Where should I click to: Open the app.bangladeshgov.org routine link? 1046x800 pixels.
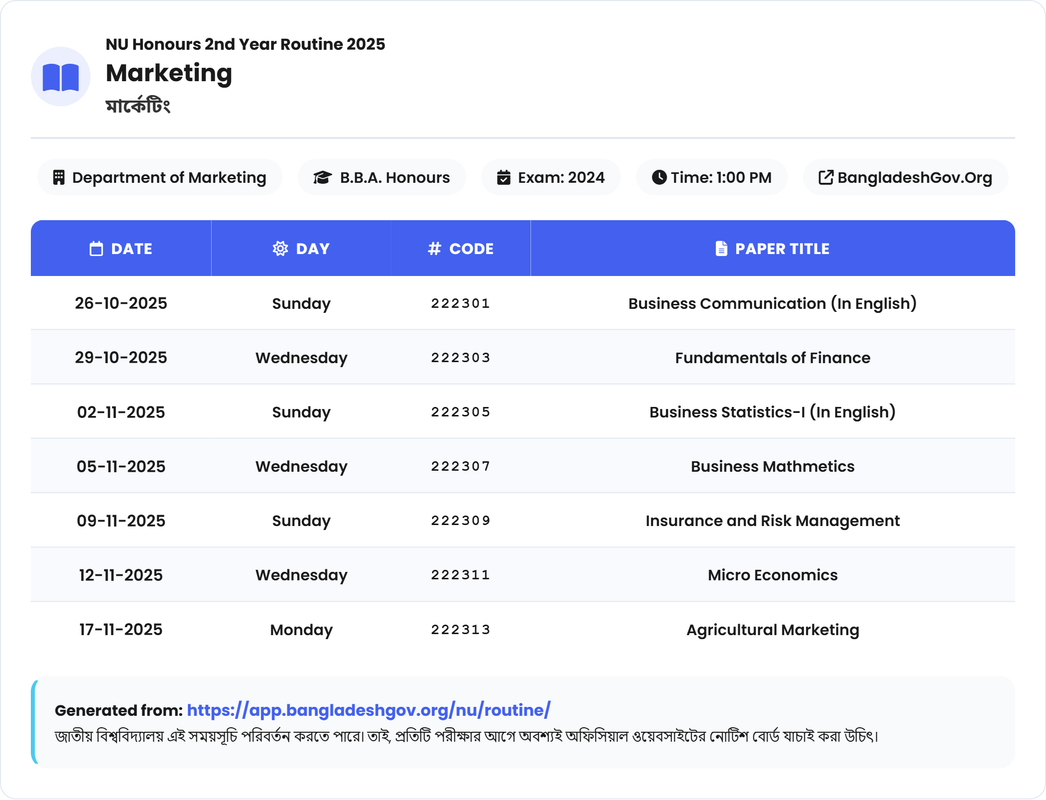368,710
